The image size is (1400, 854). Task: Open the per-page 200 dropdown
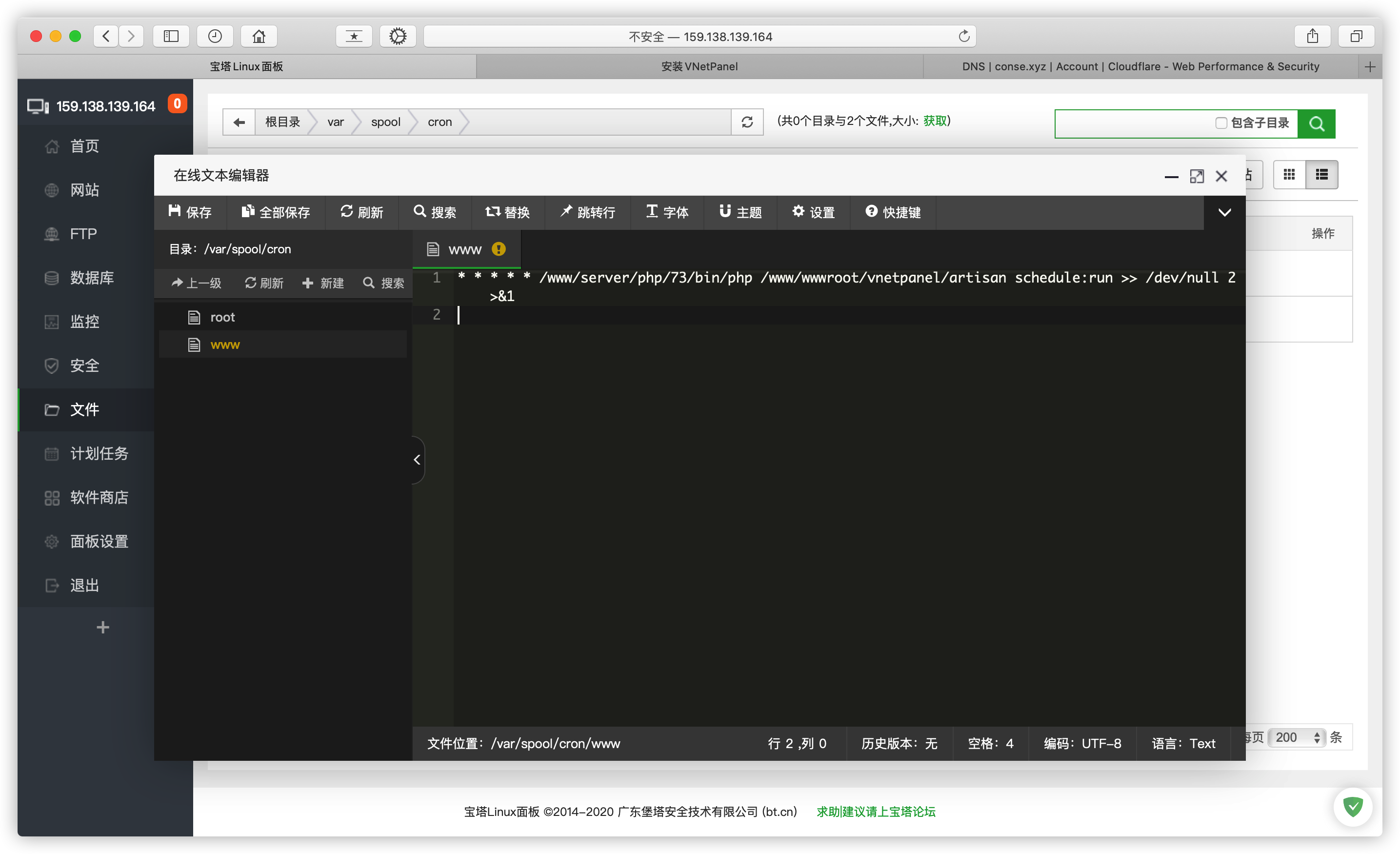point(1297,737)
